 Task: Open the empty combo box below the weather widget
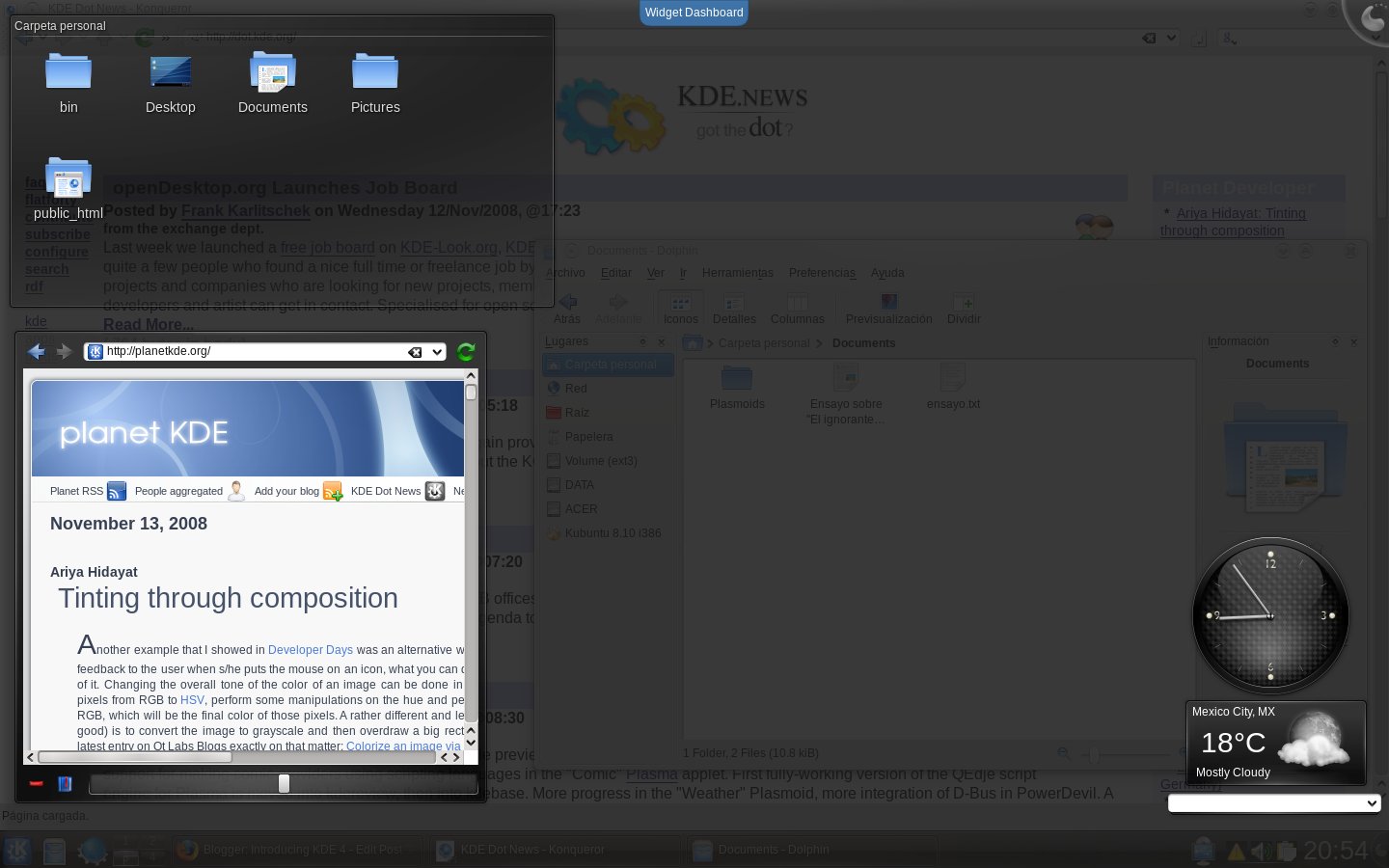click(x=1274, y=802)
